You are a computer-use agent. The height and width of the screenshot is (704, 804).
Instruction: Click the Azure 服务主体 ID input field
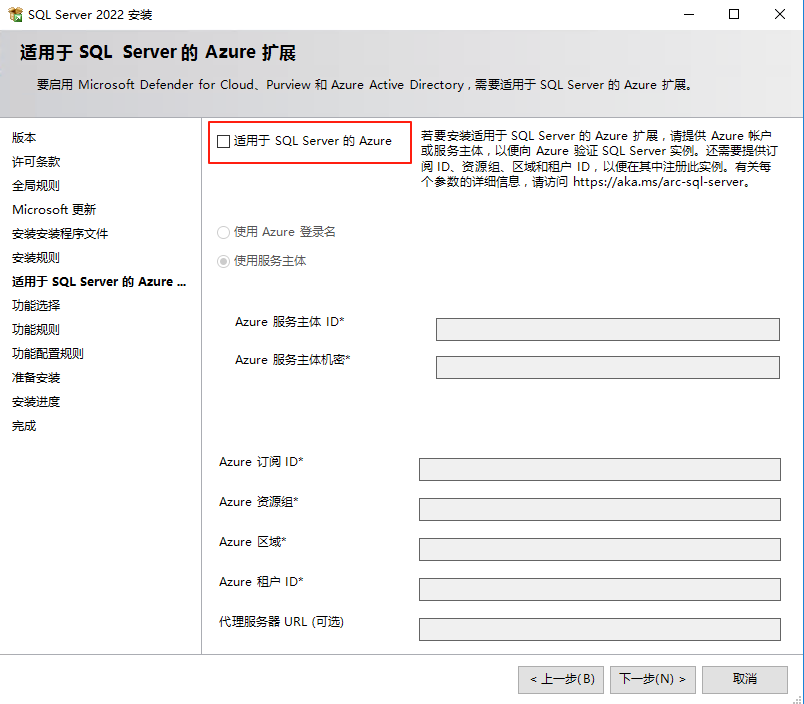coord(607,330)
